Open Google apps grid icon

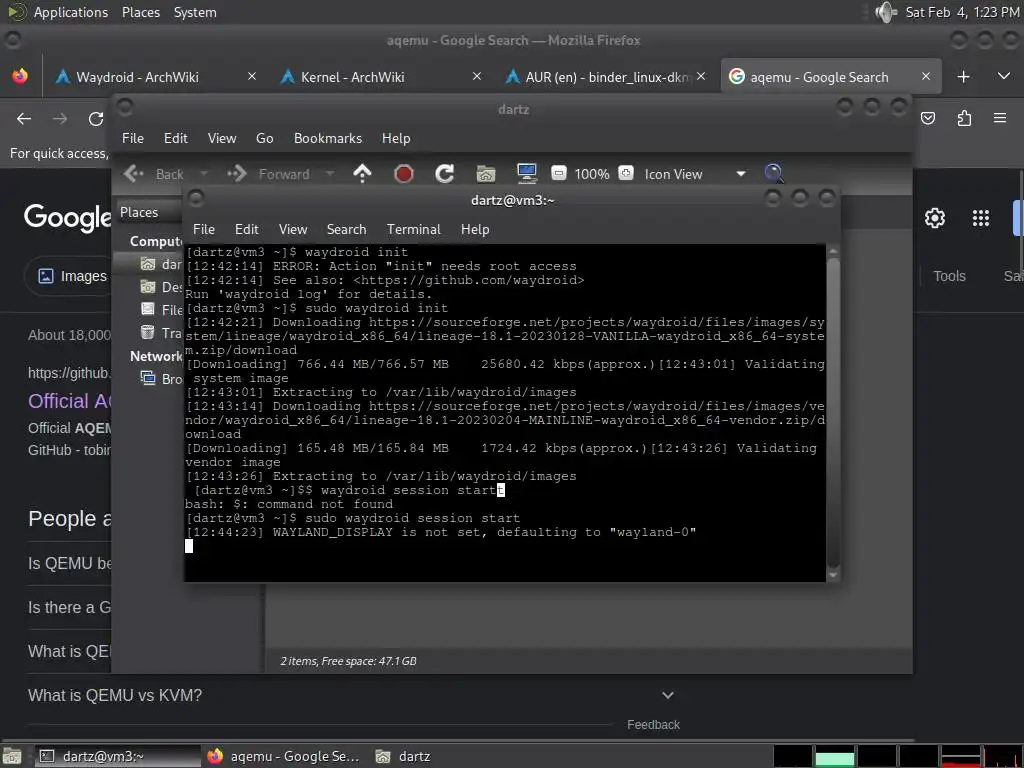(x=981, y=218)
